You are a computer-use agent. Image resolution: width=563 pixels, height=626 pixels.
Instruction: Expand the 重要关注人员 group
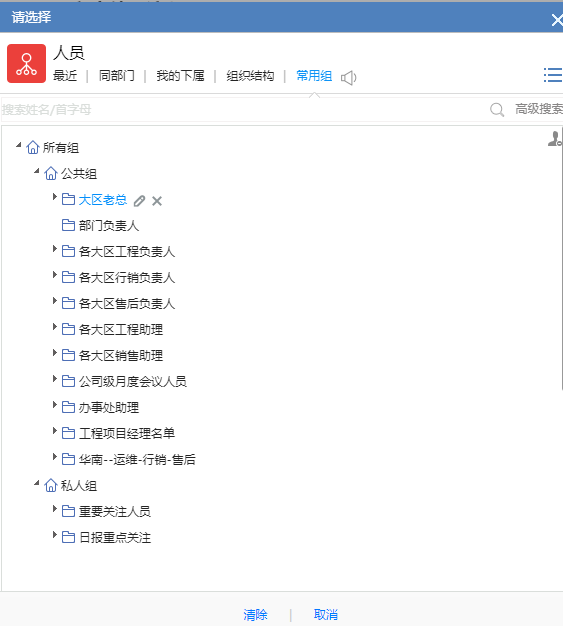[55, 509]
